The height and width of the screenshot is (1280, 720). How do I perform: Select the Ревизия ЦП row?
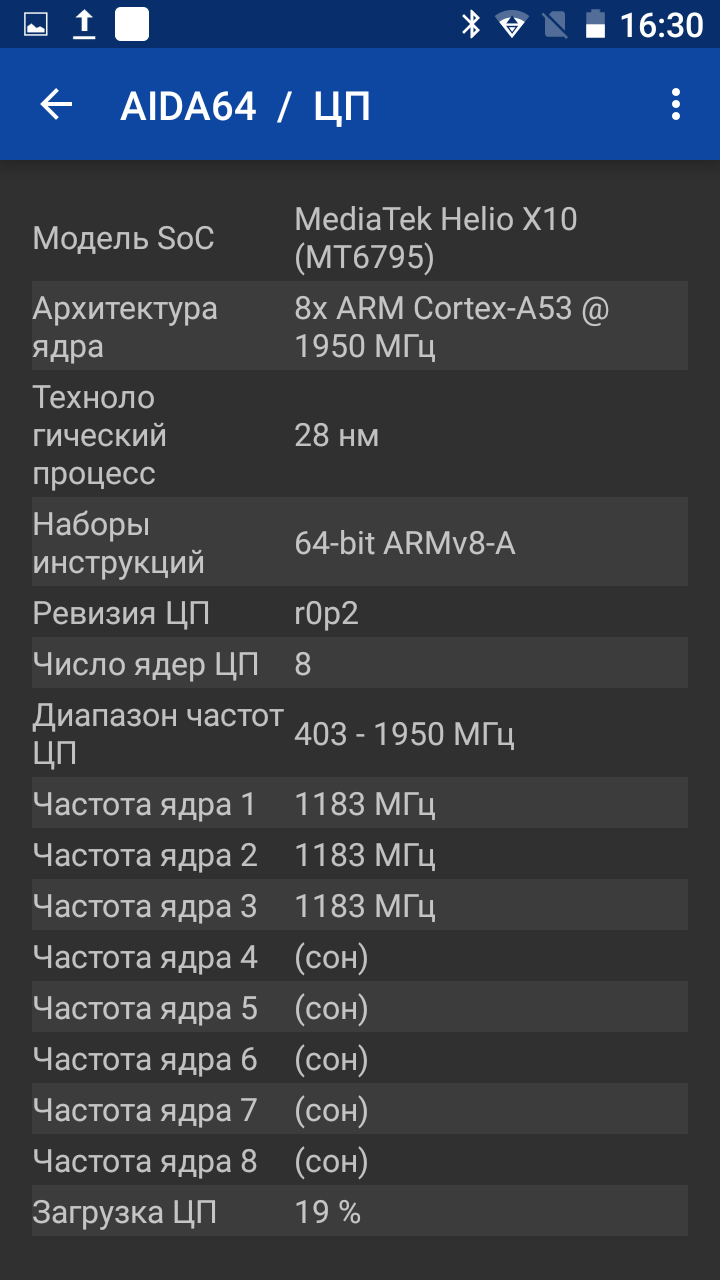pyautogui.click(x=360, y=612)
